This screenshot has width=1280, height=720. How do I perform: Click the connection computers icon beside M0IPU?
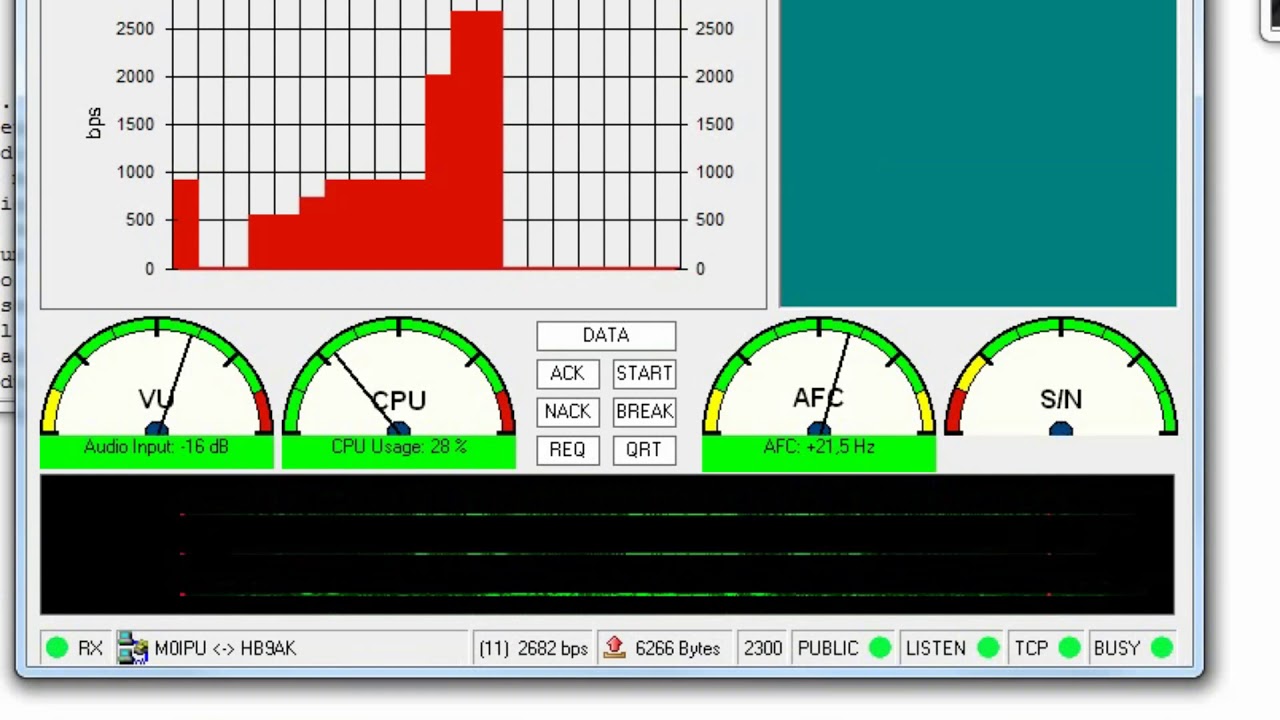(x=132, y=648)
